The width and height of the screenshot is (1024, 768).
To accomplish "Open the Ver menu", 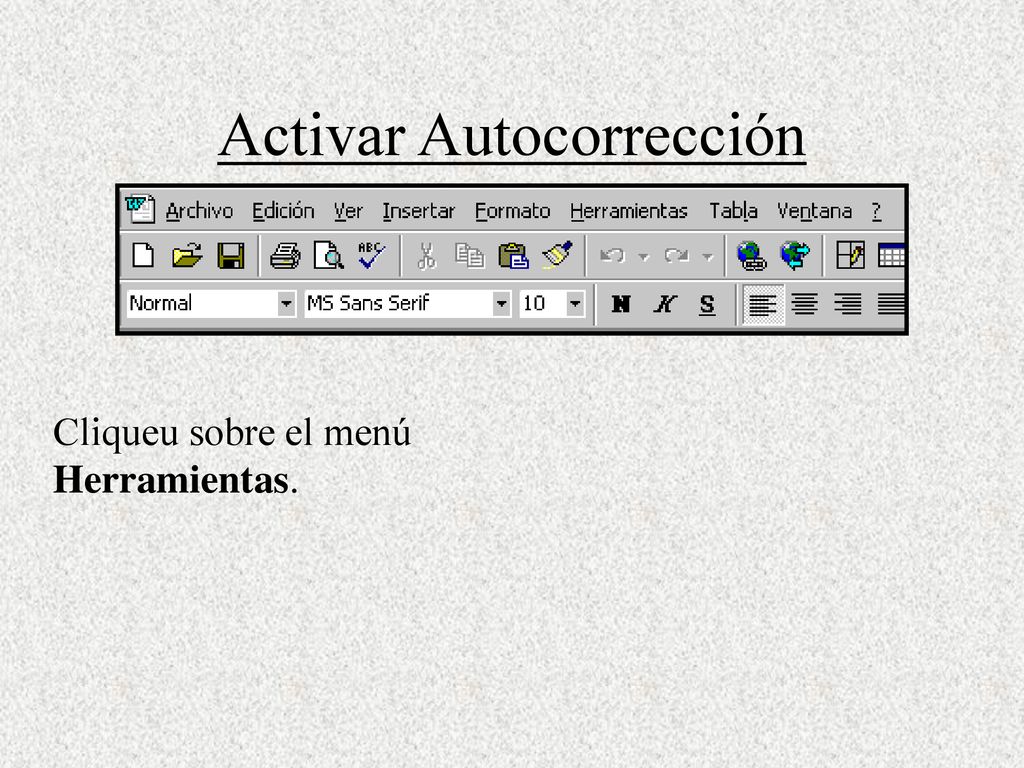I will coord(348,211).
